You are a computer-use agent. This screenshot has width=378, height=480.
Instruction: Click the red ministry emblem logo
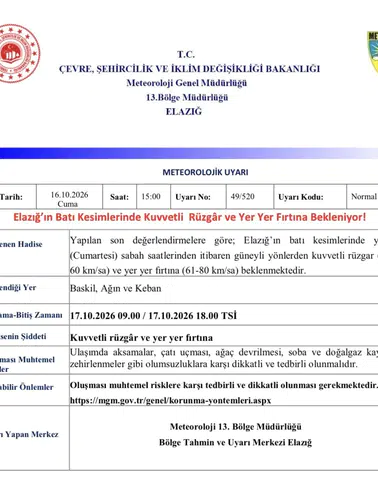(x=19, y=54)
